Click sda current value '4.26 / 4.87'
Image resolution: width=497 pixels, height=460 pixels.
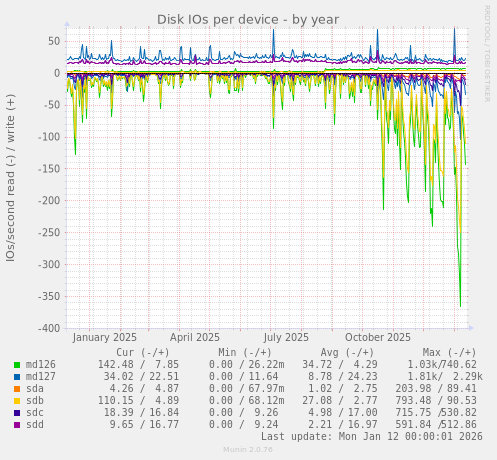[x=144, y=389]
